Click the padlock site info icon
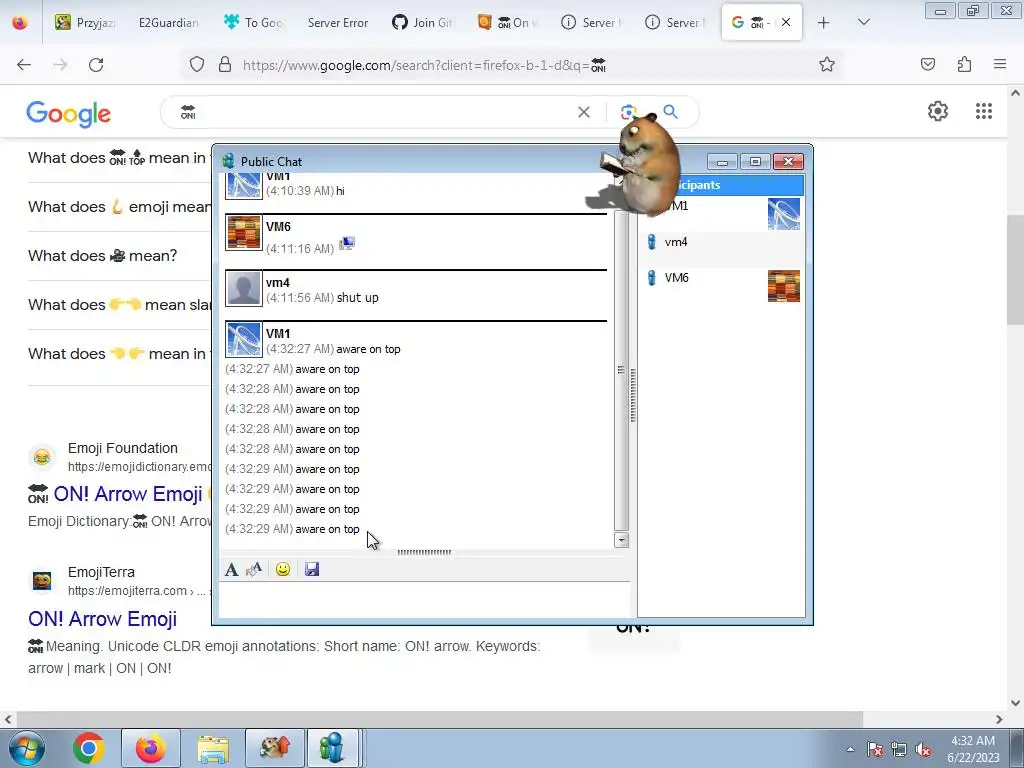The width and height of the screenshot is (1024, 768). (225, 65)
